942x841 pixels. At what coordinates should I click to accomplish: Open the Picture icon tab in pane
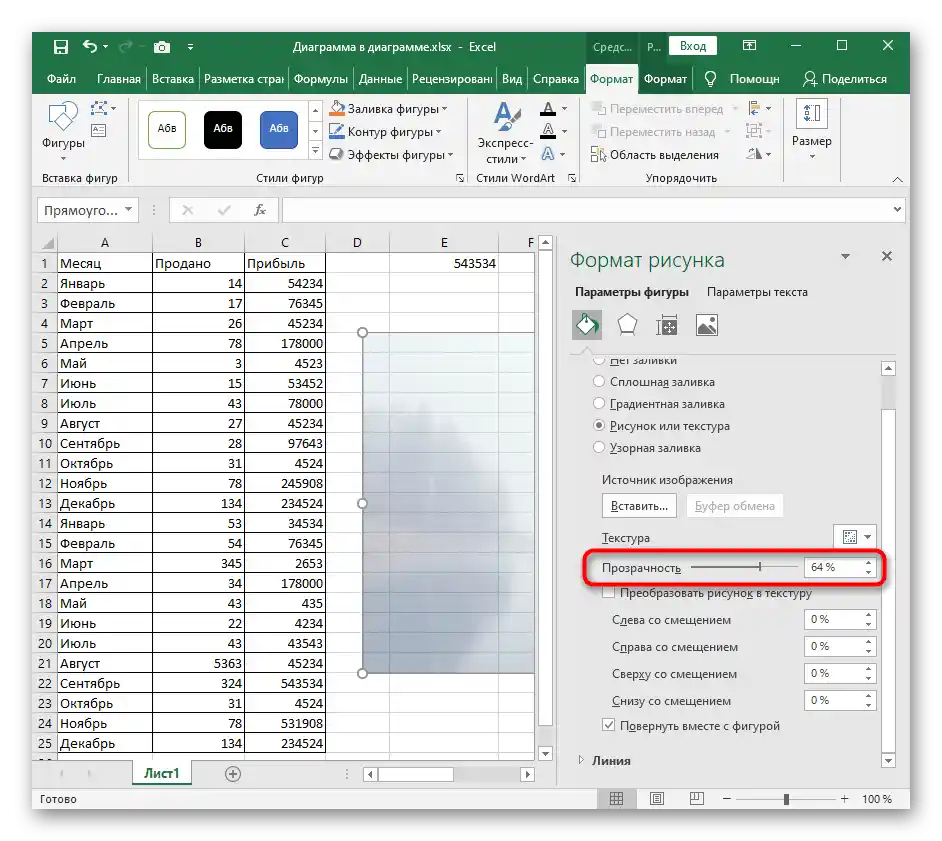click(x=707, y=325)
